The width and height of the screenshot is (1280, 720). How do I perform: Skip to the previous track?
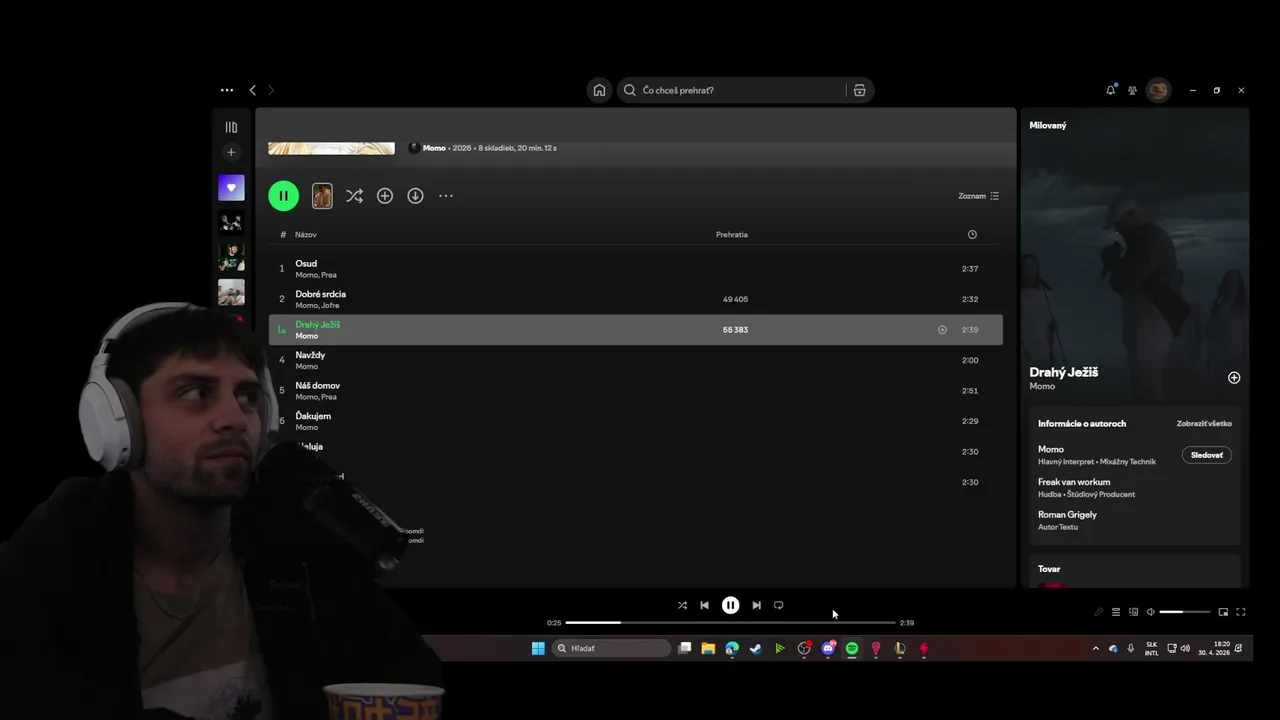coord(705,605)
